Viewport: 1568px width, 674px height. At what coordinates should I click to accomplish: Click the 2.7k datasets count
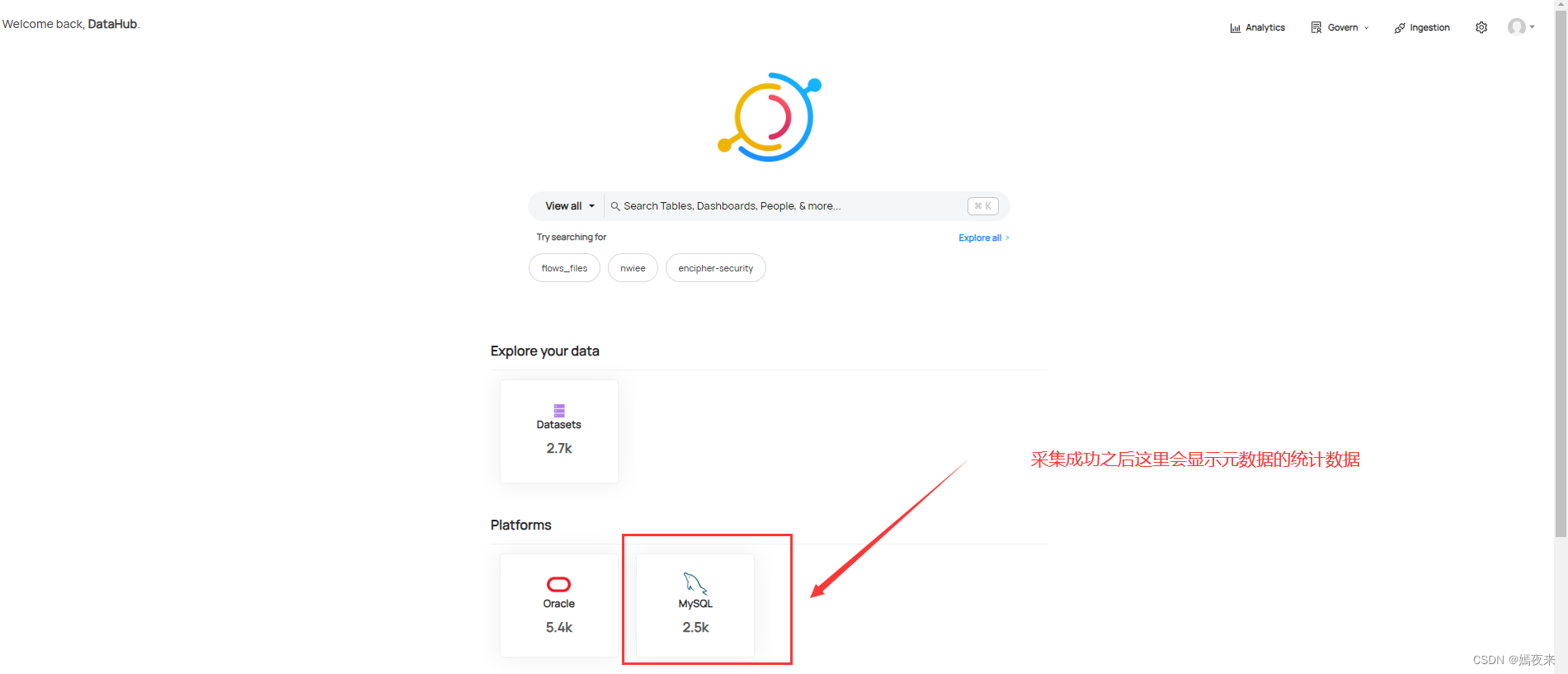coord(559,448)
